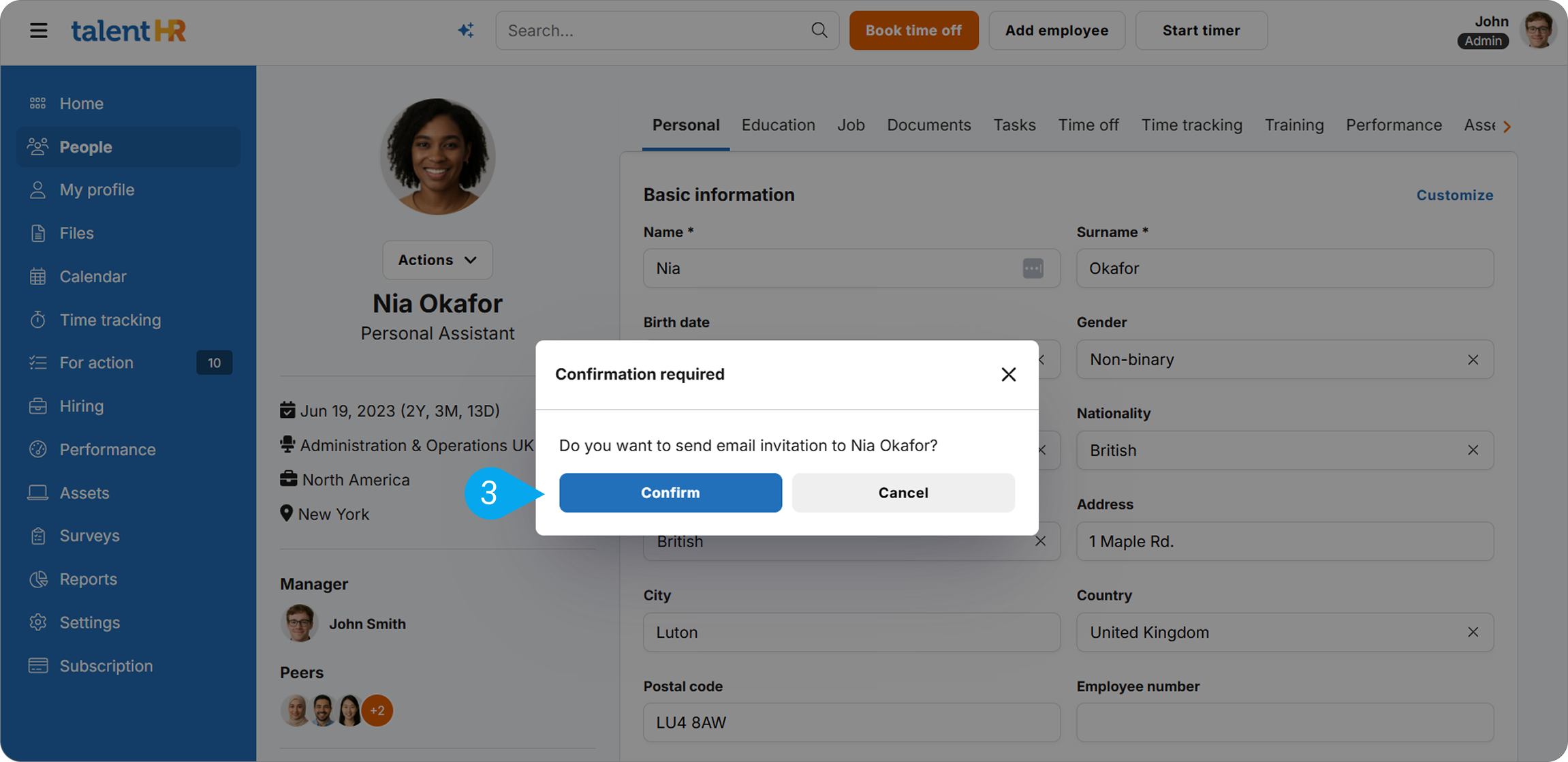The height and width of the screenshot is (762, 1568).
Task: Open Reports sidebar item
Action: [88, 579]
